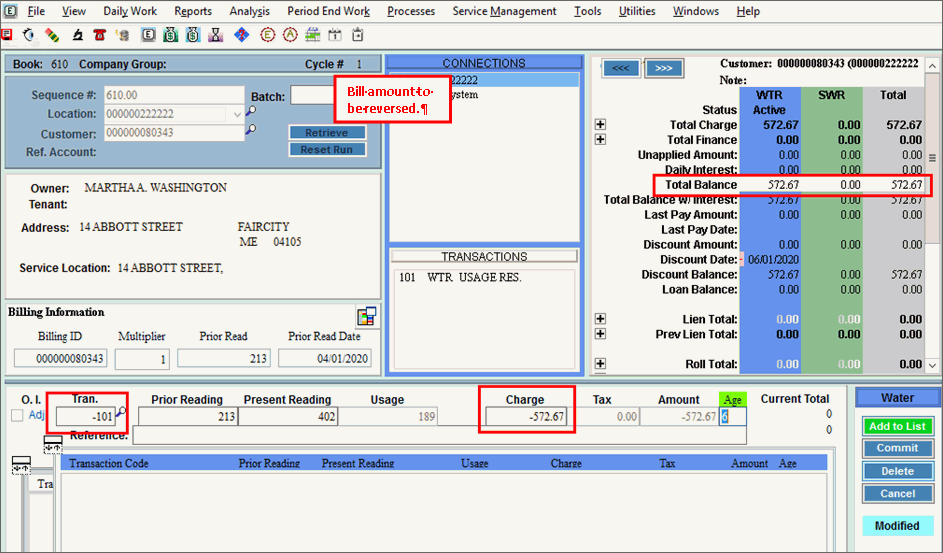Click the red circled A toolbar icon
The image size is (943, 553).
[290, 35]
